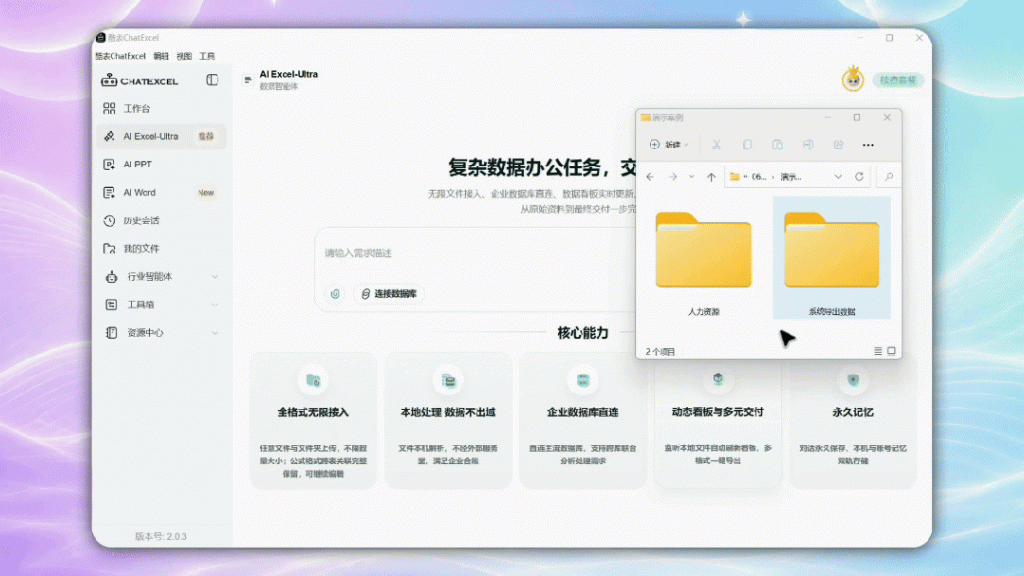The height and width of the screenshot is (576, 1024).
Task: Click the crowned avatar icon
Action: [x=852, y=80]
